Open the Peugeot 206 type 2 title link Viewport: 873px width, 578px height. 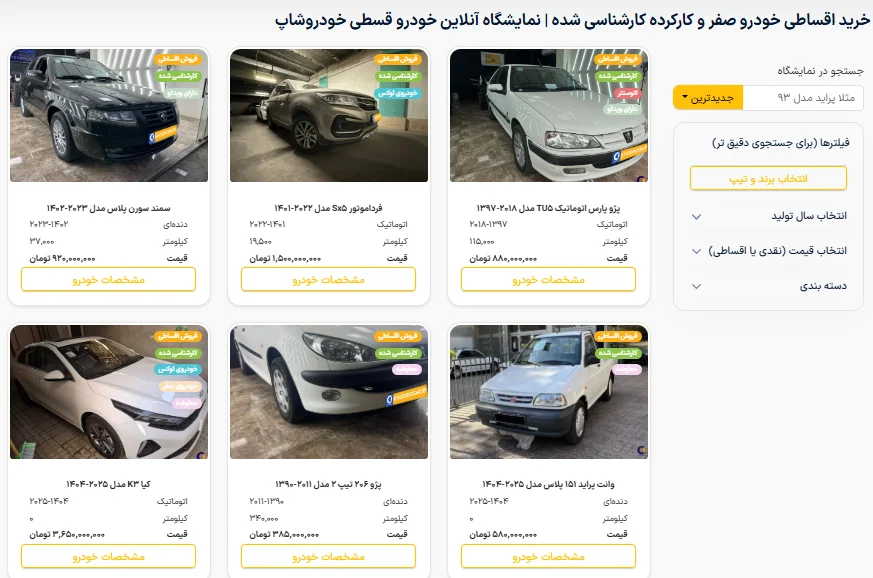coord(328,484)
